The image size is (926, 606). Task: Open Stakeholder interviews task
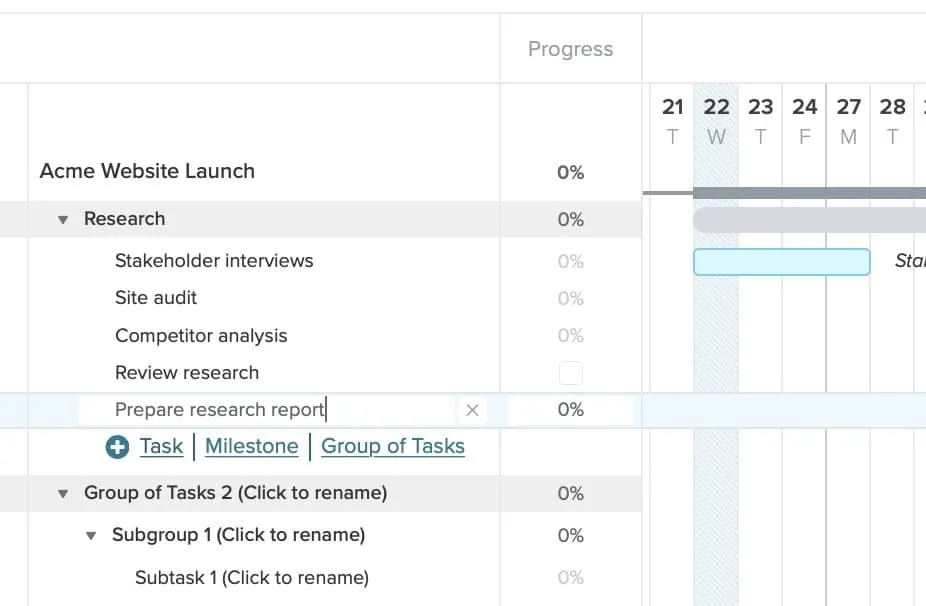tap(214, 261)
